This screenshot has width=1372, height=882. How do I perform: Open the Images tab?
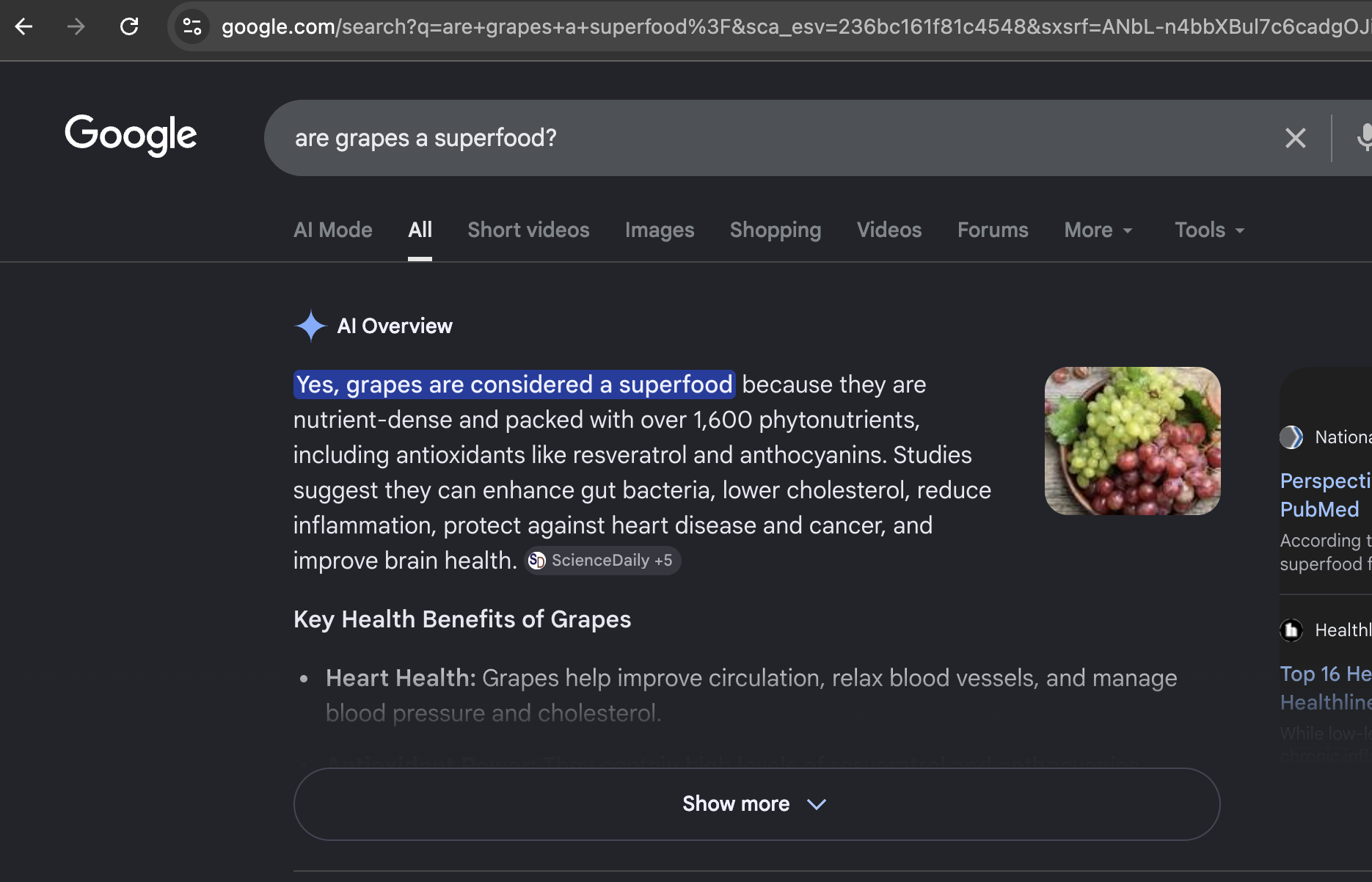tap(660, 230)
